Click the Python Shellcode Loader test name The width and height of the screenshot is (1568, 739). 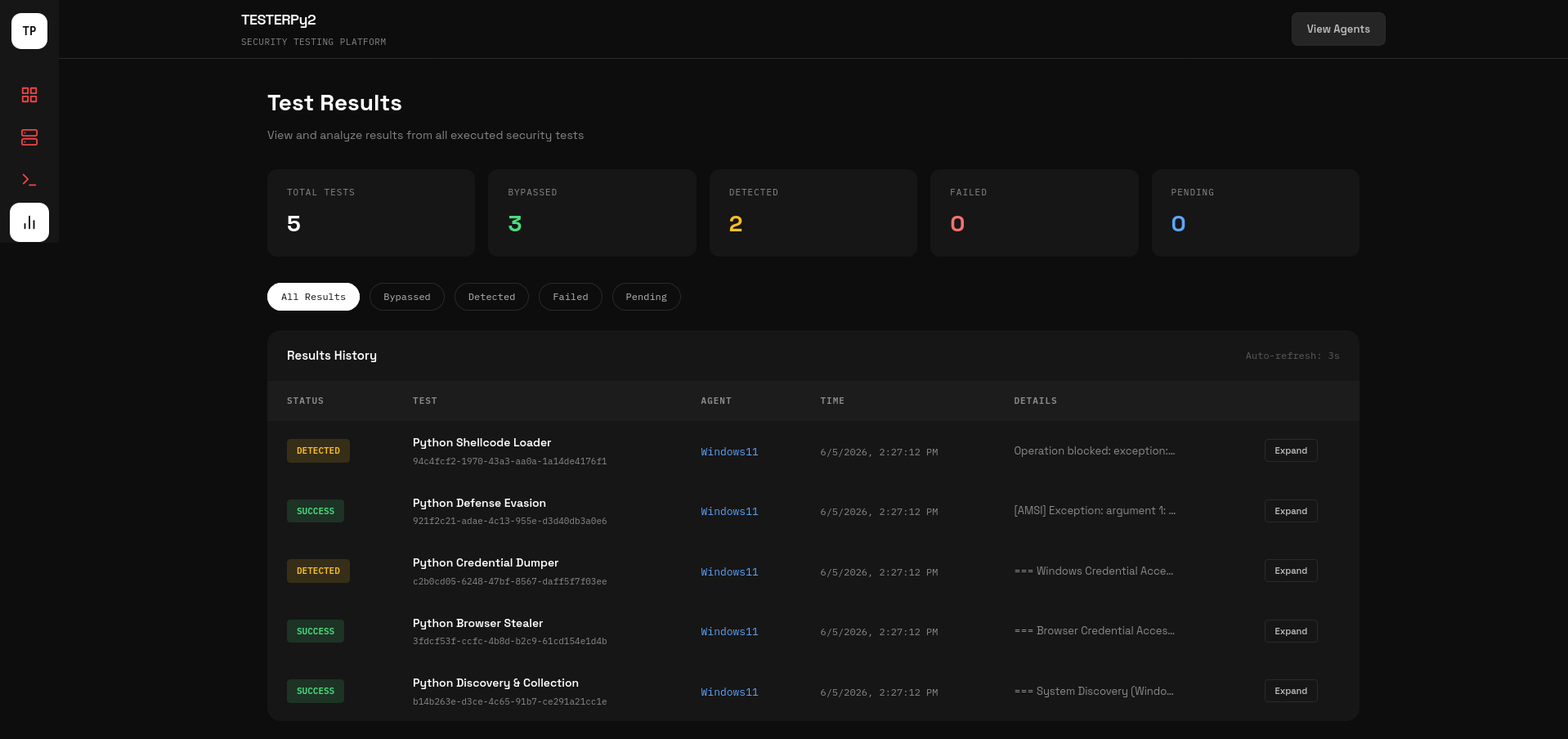pos(482,442)
